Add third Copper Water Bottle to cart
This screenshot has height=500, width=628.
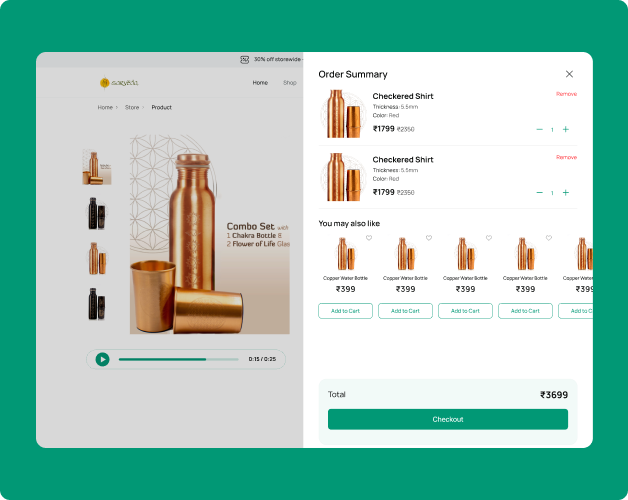pos(465,311)
